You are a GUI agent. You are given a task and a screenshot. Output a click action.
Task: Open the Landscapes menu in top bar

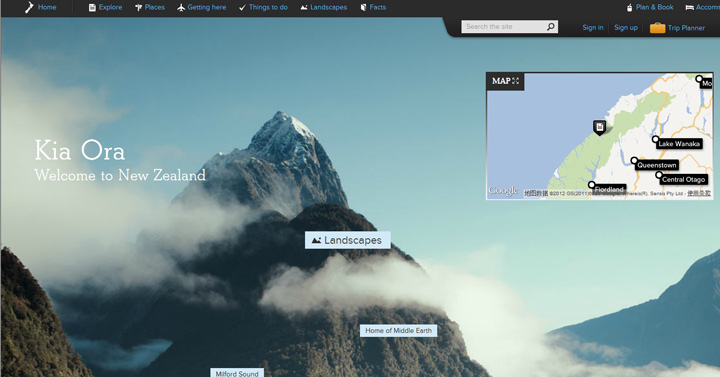click(324, 7)
